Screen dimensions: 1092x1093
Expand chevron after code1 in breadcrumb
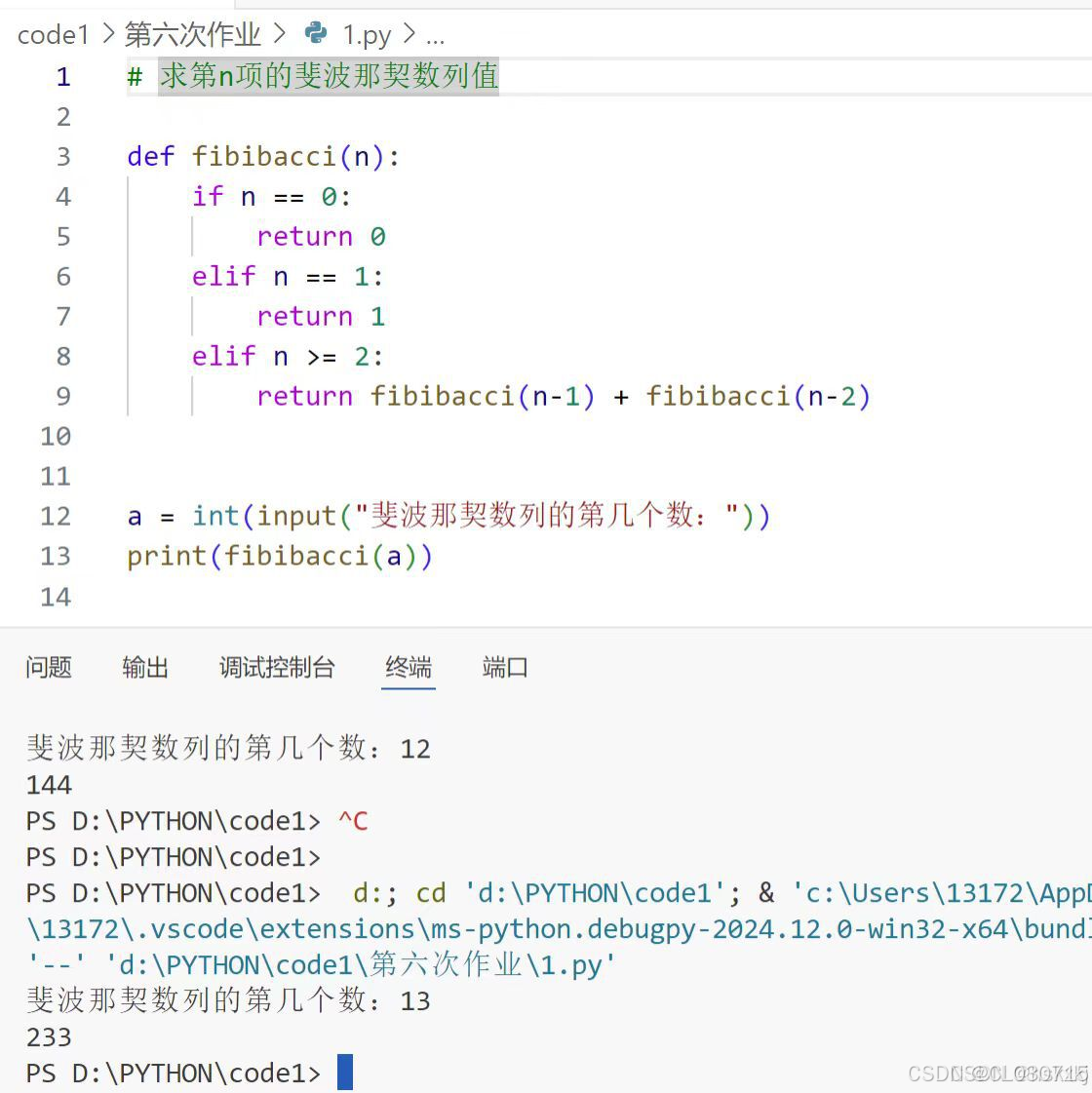point(108,33)
